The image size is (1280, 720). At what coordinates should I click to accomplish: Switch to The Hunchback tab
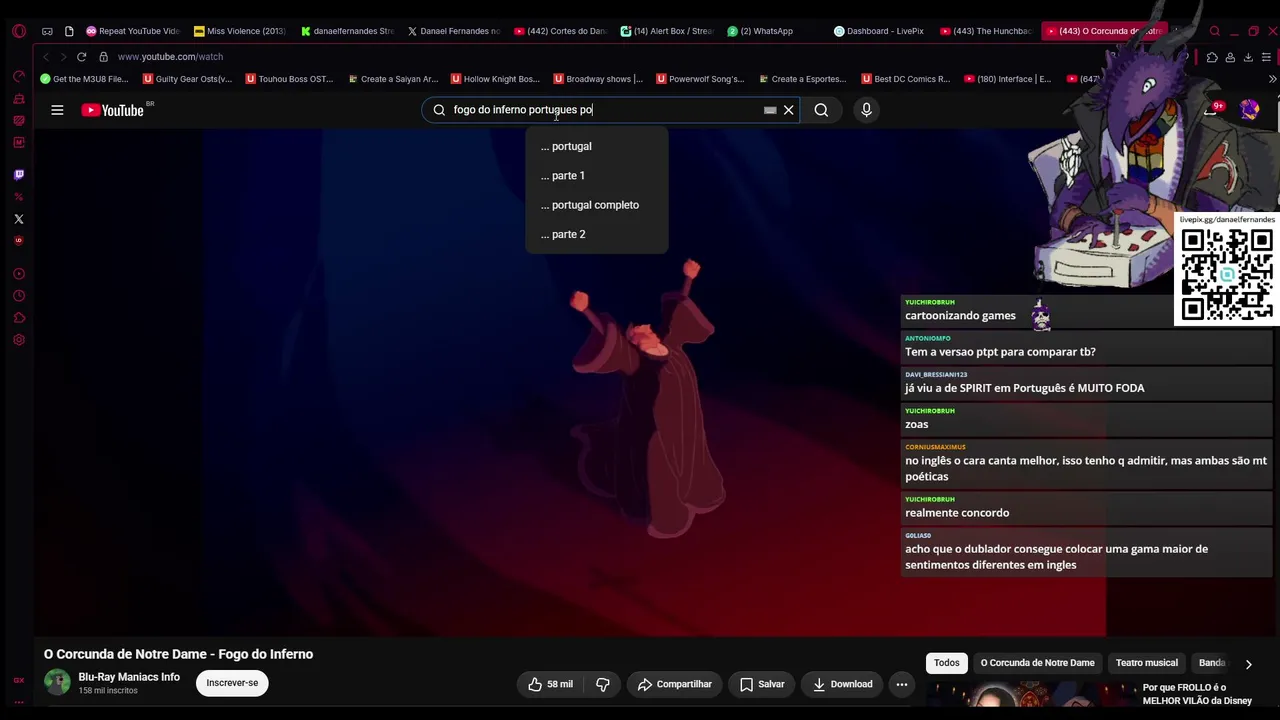[x=985, y=31]
